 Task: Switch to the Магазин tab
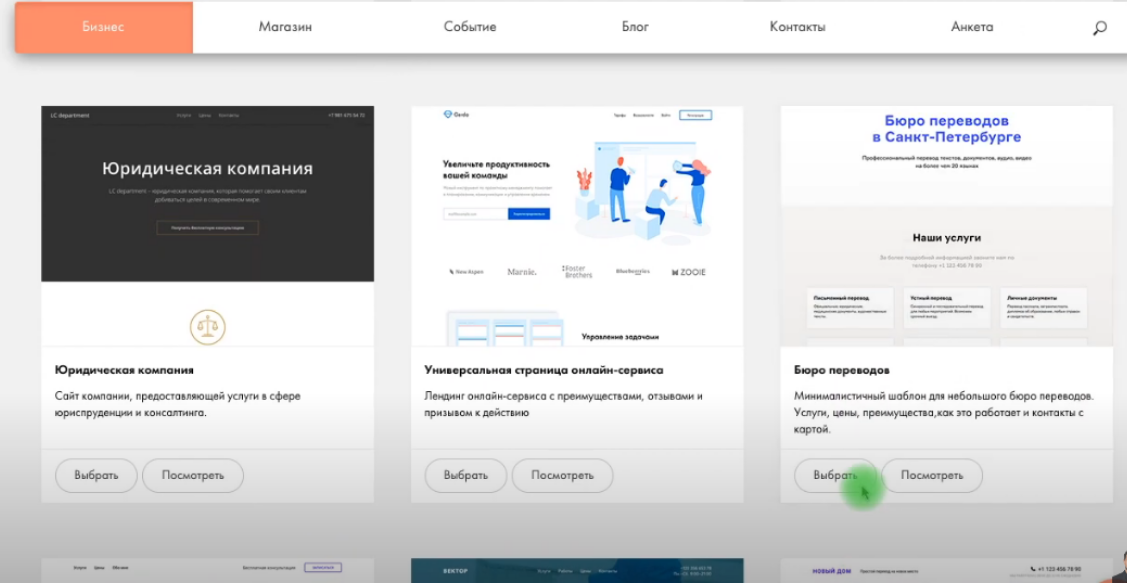(285, 27)
